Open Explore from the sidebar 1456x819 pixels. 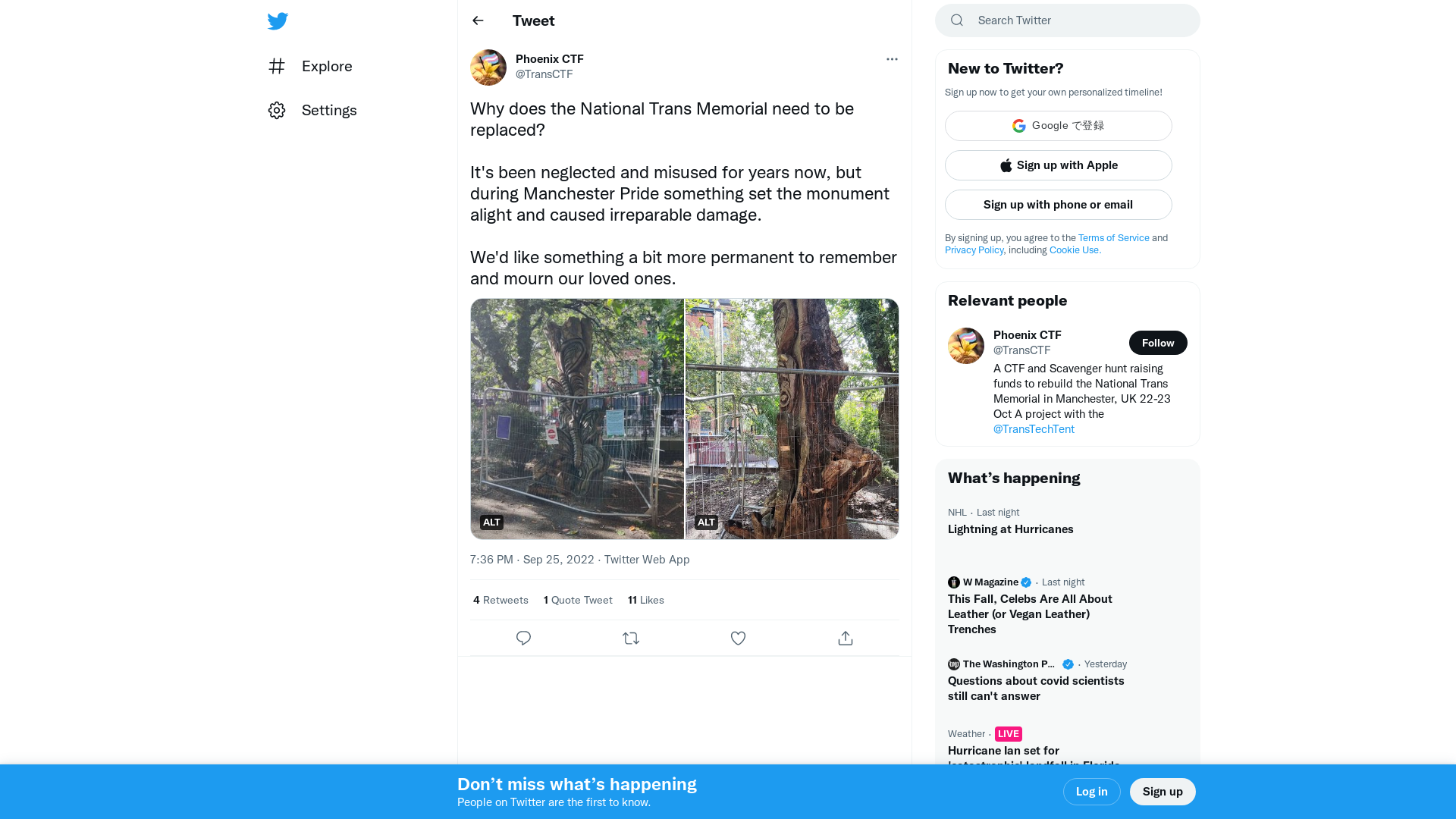[x=326, y=67]
